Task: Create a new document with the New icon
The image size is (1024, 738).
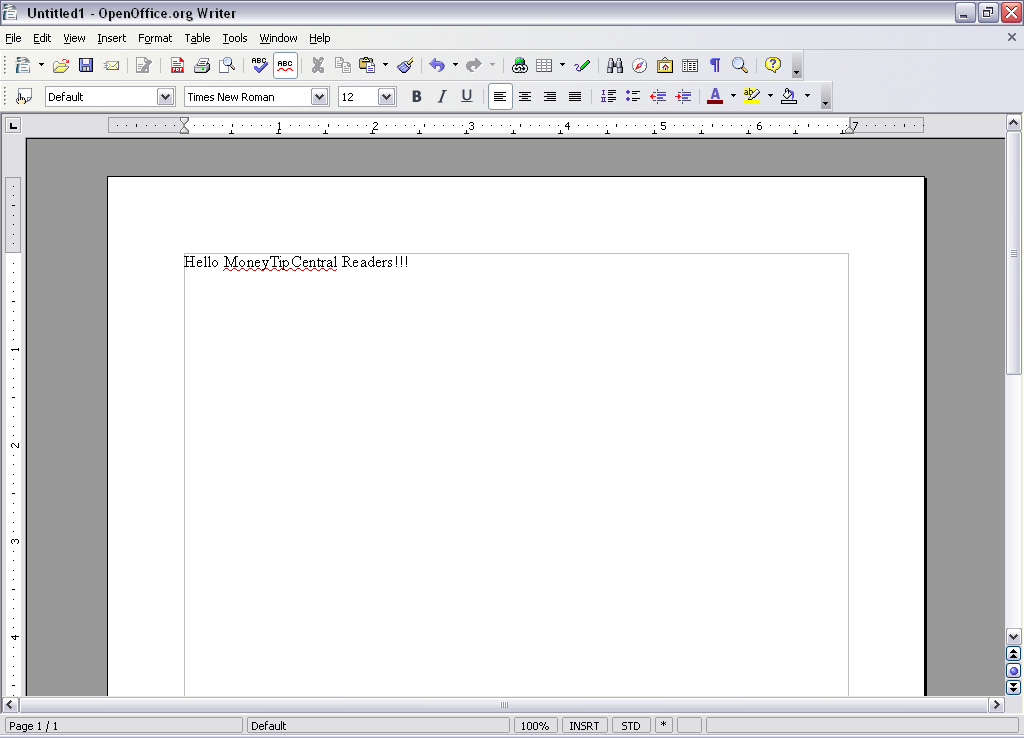Action: click(x=23, y=65)
